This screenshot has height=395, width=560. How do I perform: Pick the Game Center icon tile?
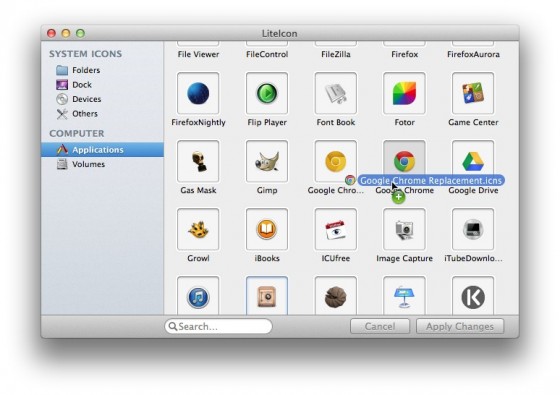pyautogui.click(x=473, y=93)
